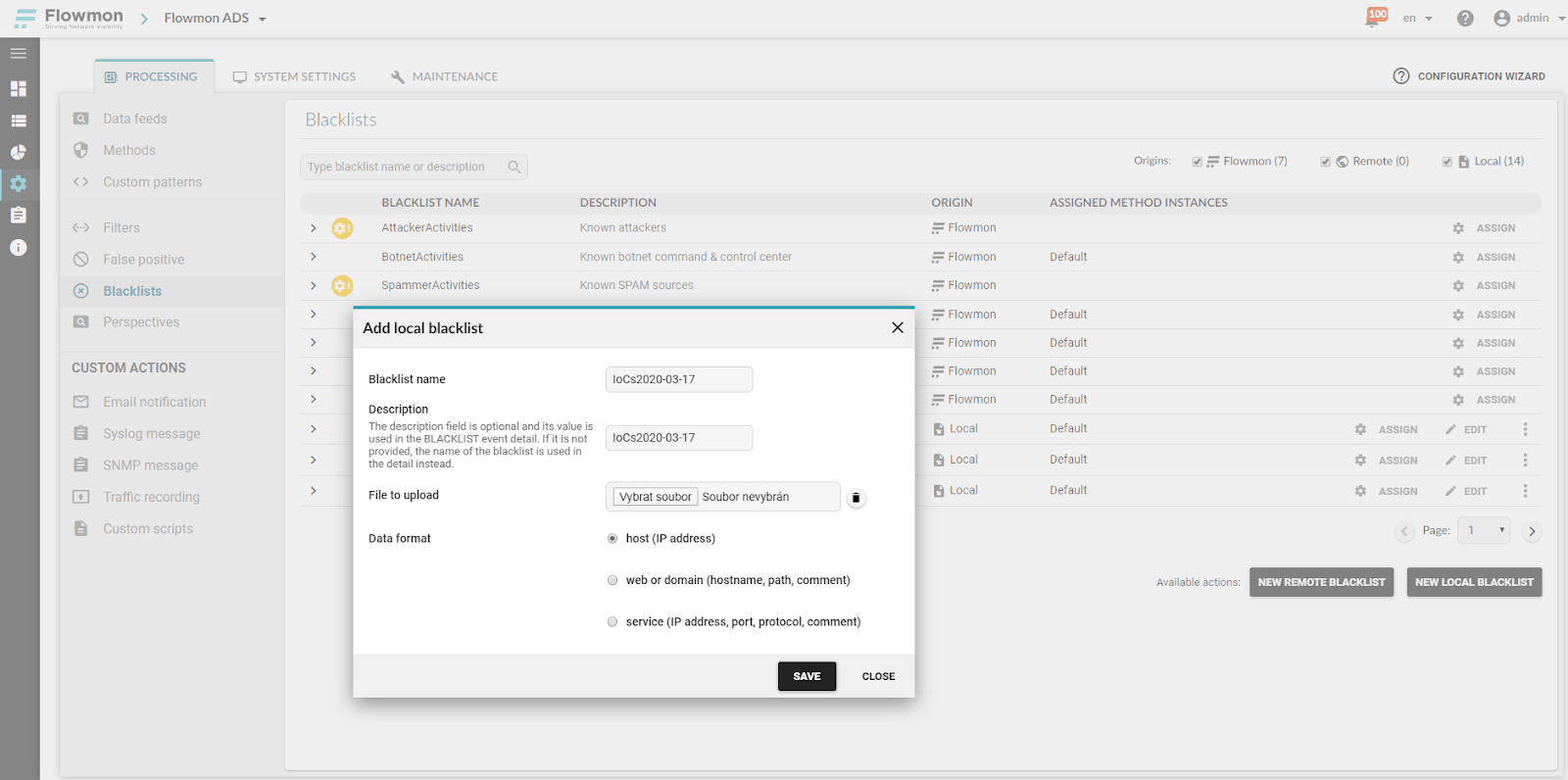The width and height of the screenshot is (1568, 780).
Task: Click the Save button in dialog
Action: [807, 676]
